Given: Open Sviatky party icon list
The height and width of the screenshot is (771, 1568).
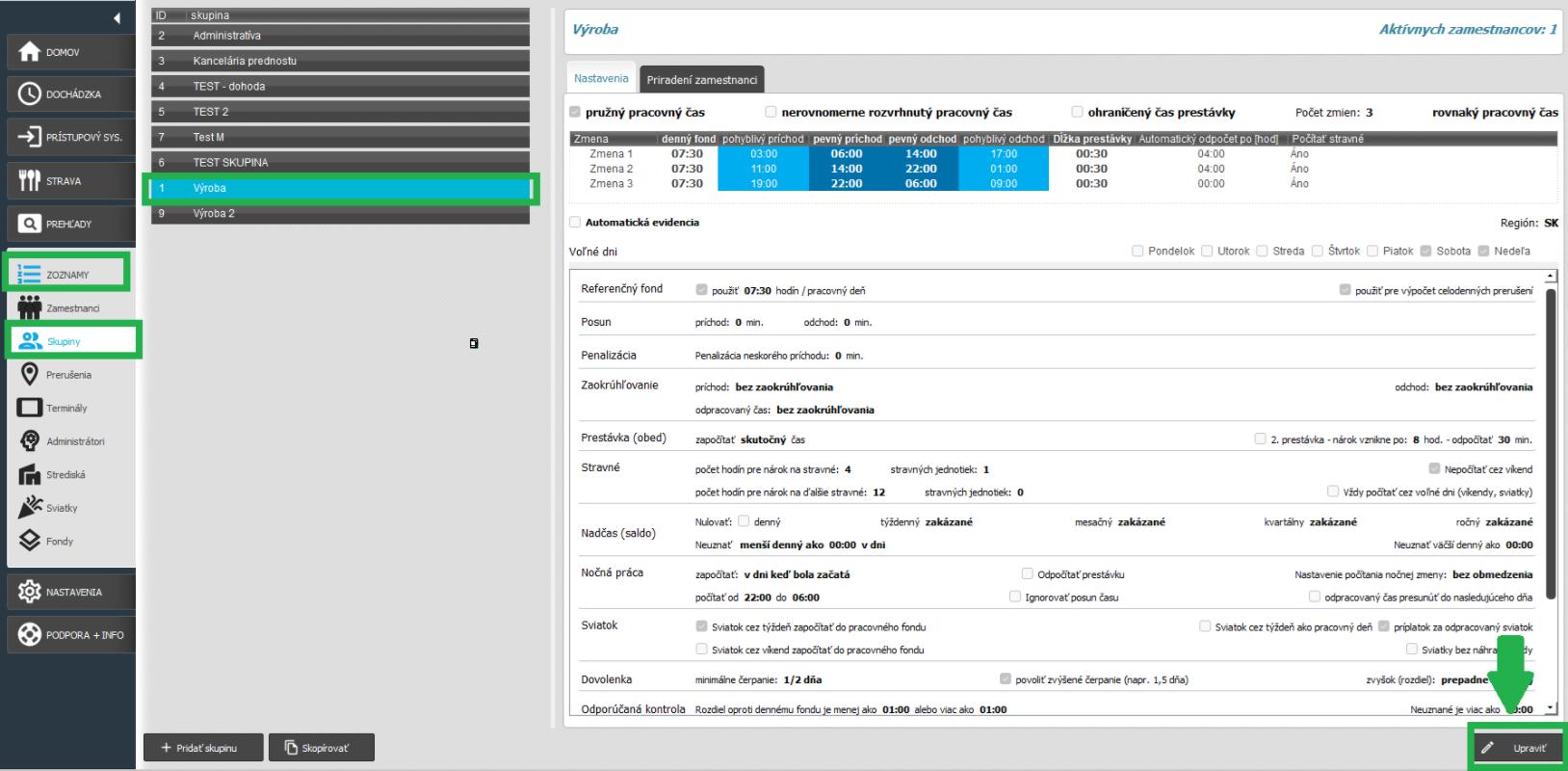Looking at the screenshot, I should point(30,508).
